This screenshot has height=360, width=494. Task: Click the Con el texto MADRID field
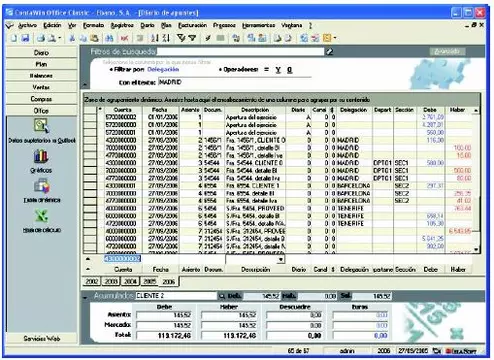(x=234, y=82)
